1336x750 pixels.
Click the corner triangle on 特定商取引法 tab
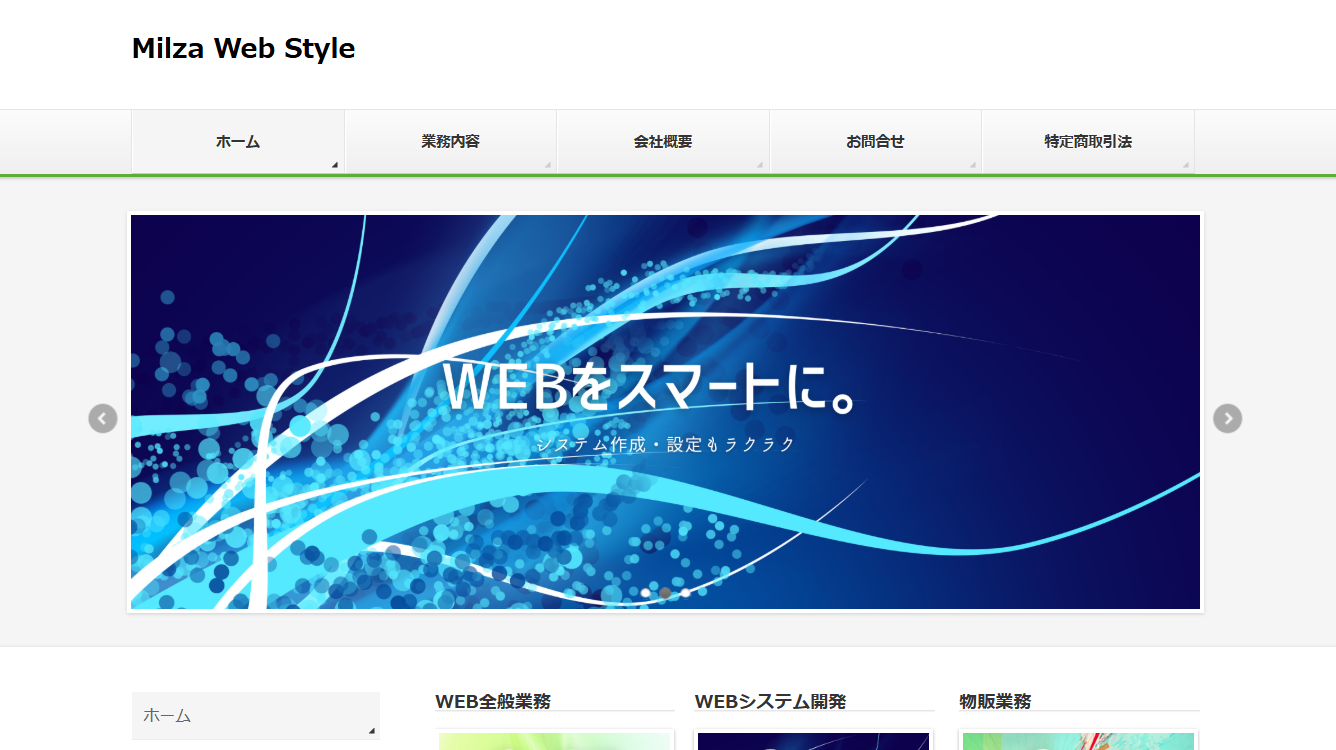1186,165
